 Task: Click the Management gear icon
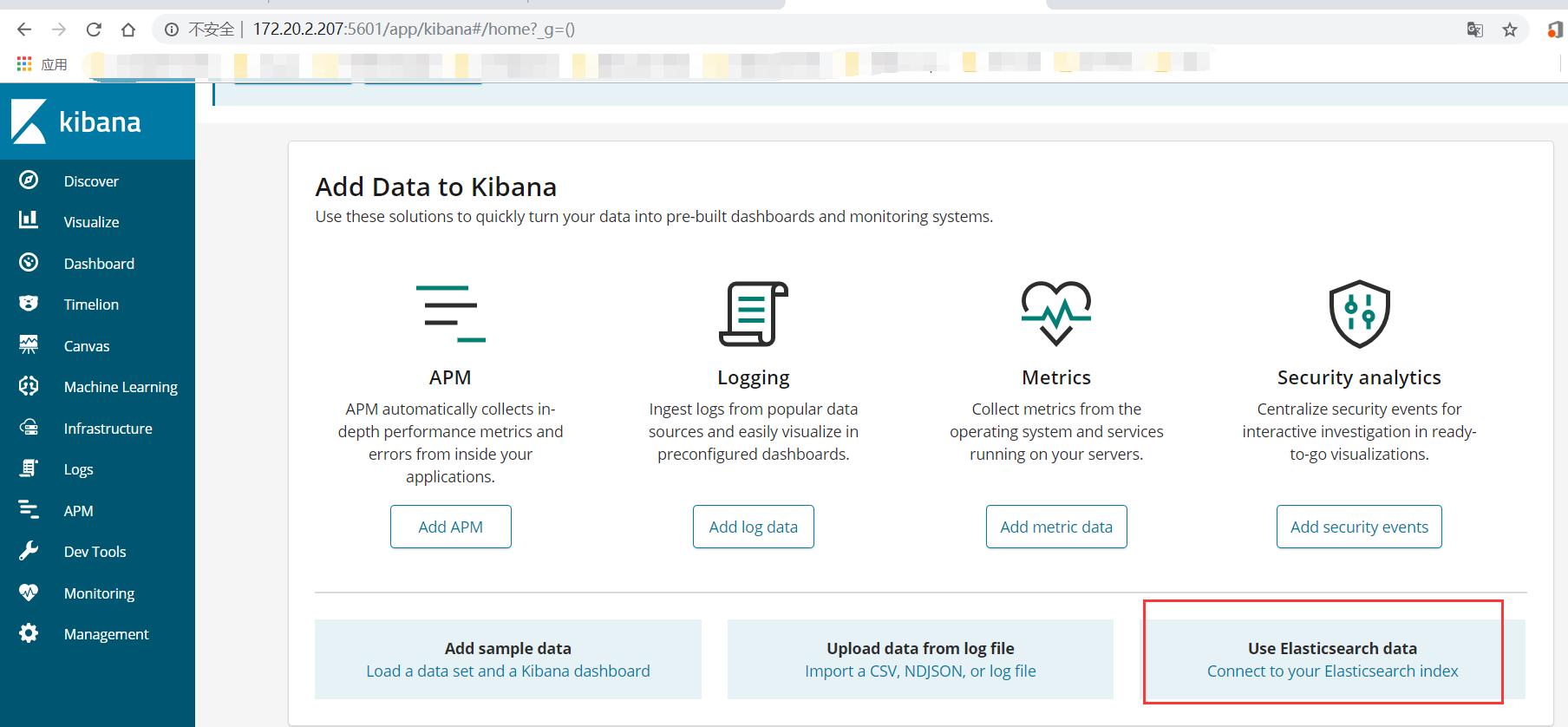tap(29, 632)
